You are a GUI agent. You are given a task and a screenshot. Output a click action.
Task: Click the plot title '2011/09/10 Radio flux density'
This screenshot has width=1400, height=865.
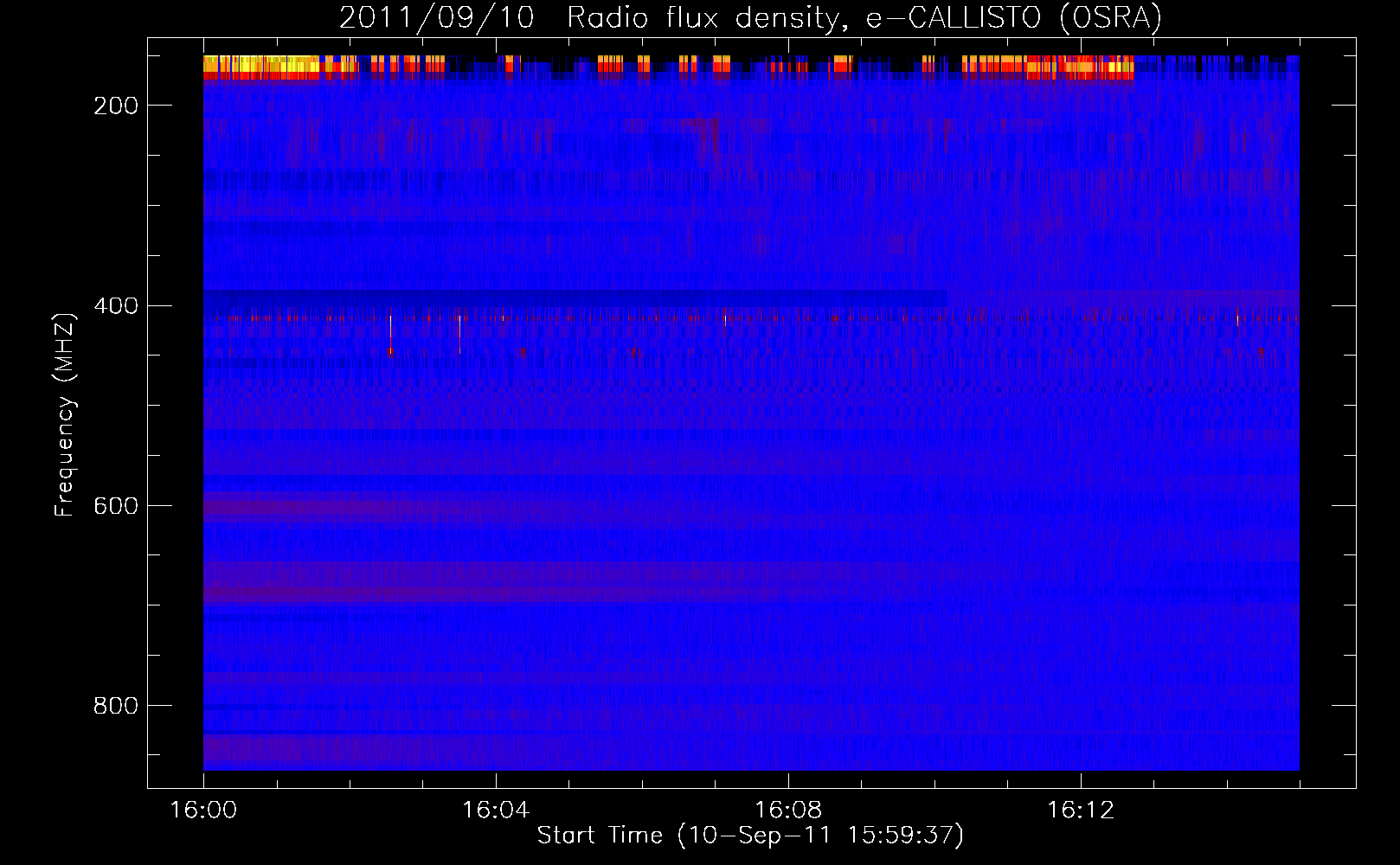point(750,17)
